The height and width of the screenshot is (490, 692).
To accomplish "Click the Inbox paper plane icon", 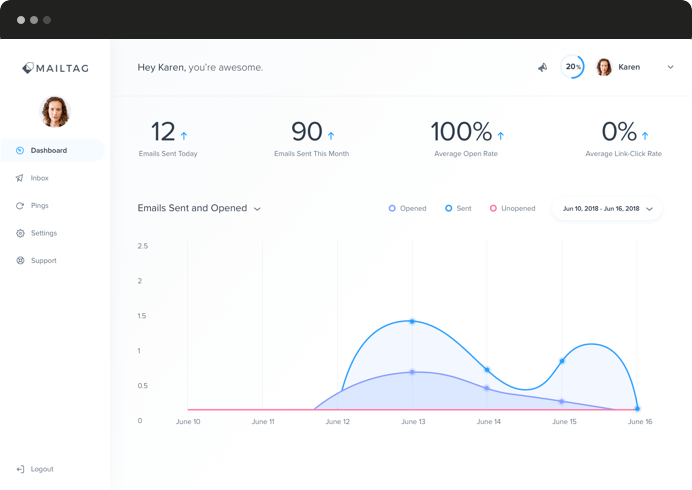I will pos(20,178).
